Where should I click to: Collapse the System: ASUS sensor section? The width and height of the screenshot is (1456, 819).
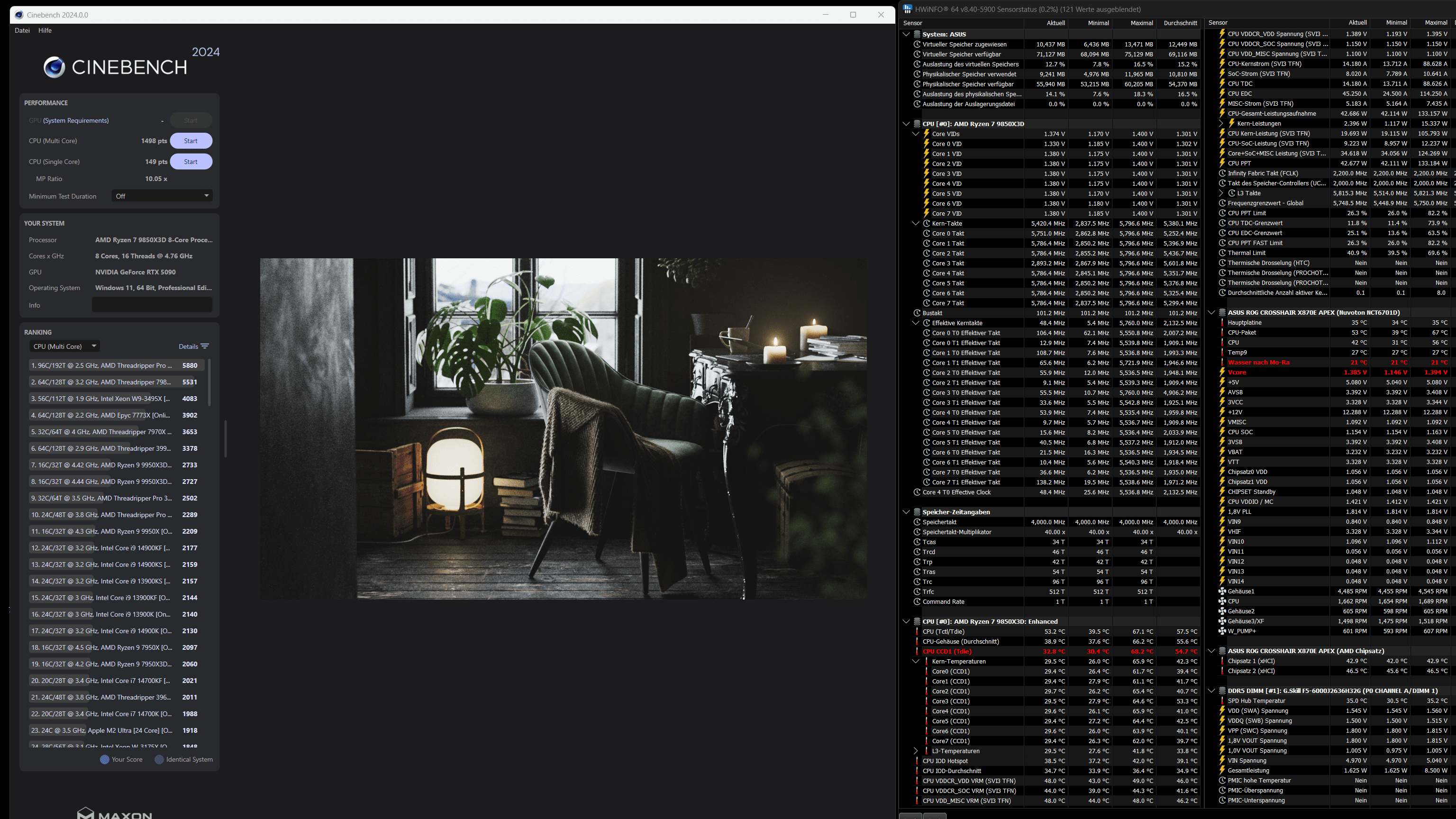pyautogui.click(x=906, y=35)
